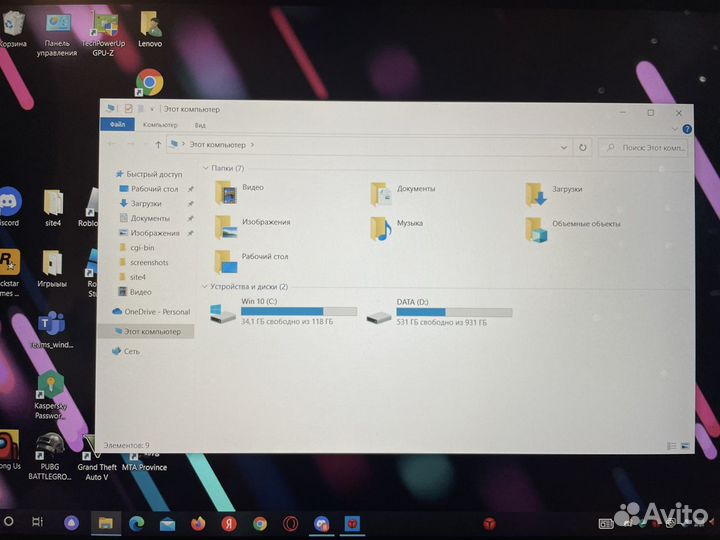Open Microsoft Teams installer on desktop
The image size is (720, 540).
pyautogui.click(x=52, y=329)
